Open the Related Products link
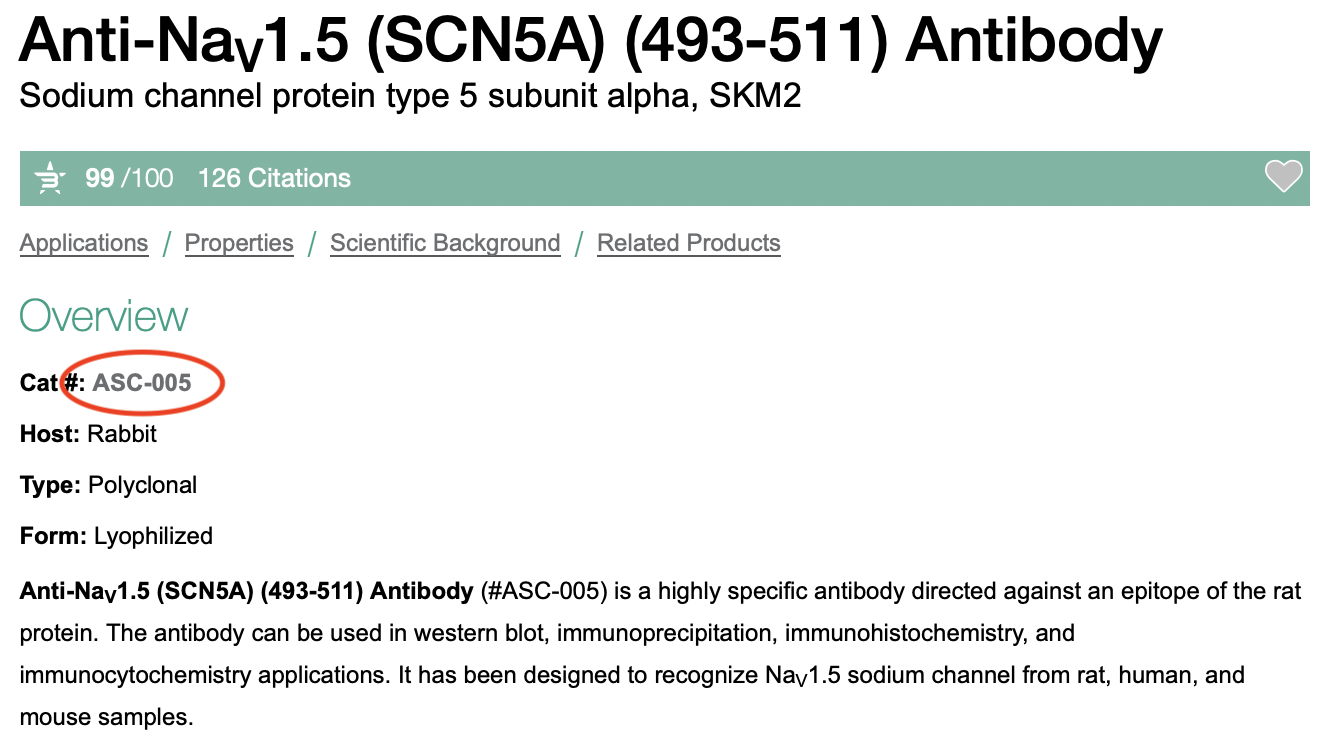1322x752 pixels. [688, 243]
